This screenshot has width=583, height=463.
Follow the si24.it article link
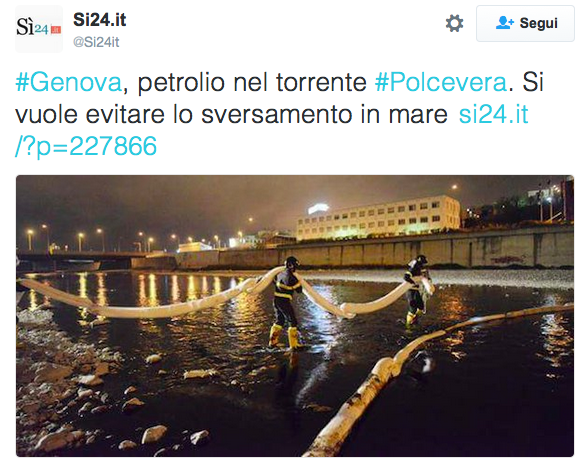pyautogui.click(x=493, y=114)
